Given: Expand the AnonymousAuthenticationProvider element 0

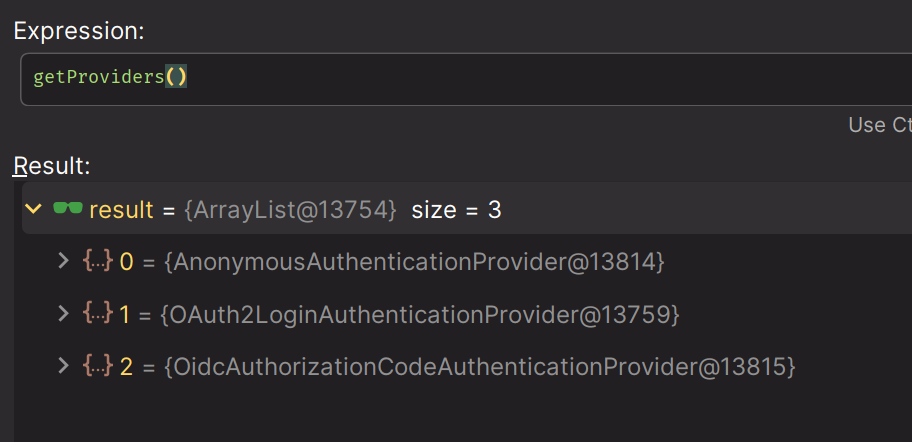Looking at the screenshot, I should click(x=64, y=262).
